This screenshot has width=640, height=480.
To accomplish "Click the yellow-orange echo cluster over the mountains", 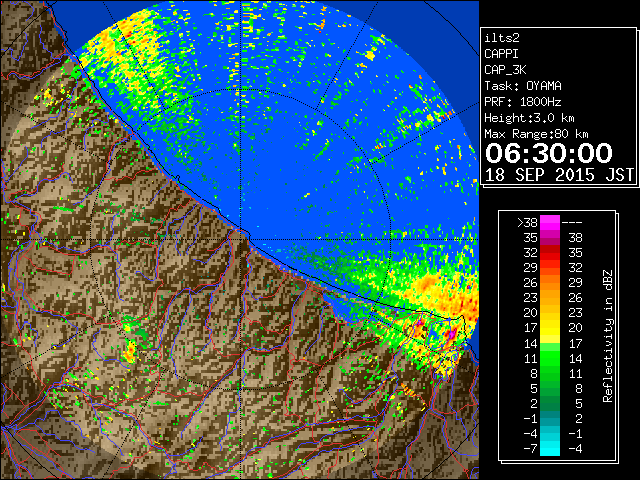I will pos(130,352).
